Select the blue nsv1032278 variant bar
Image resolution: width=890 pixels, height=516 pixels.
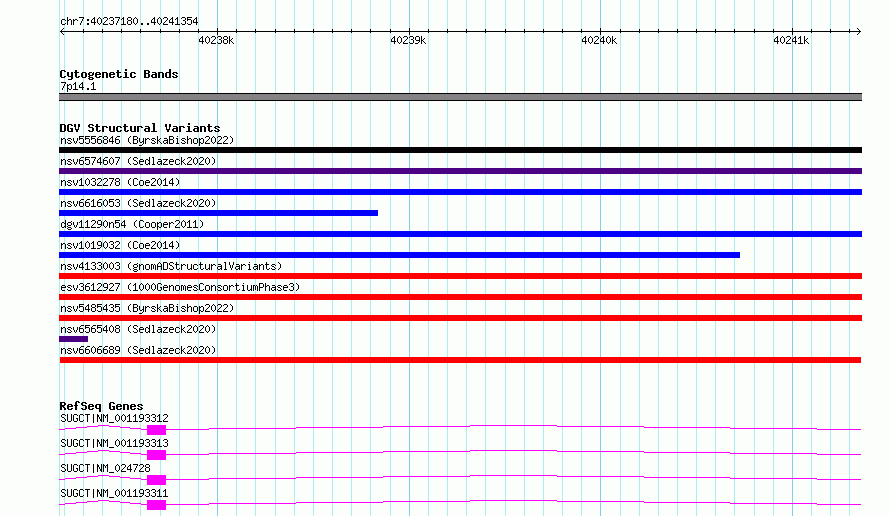460,192
